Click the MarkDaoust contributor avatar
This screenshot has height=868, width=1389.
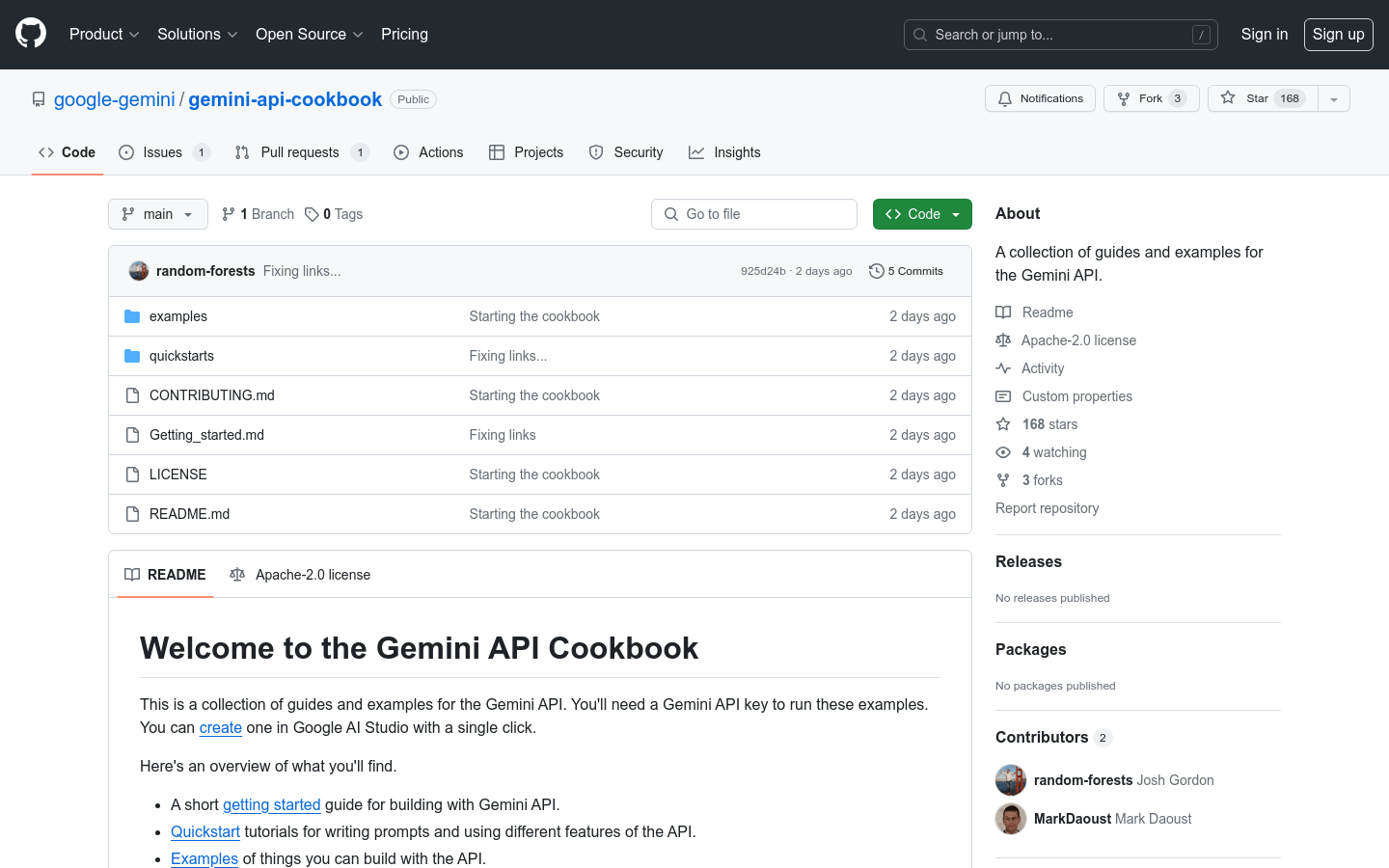point(1011,819)
